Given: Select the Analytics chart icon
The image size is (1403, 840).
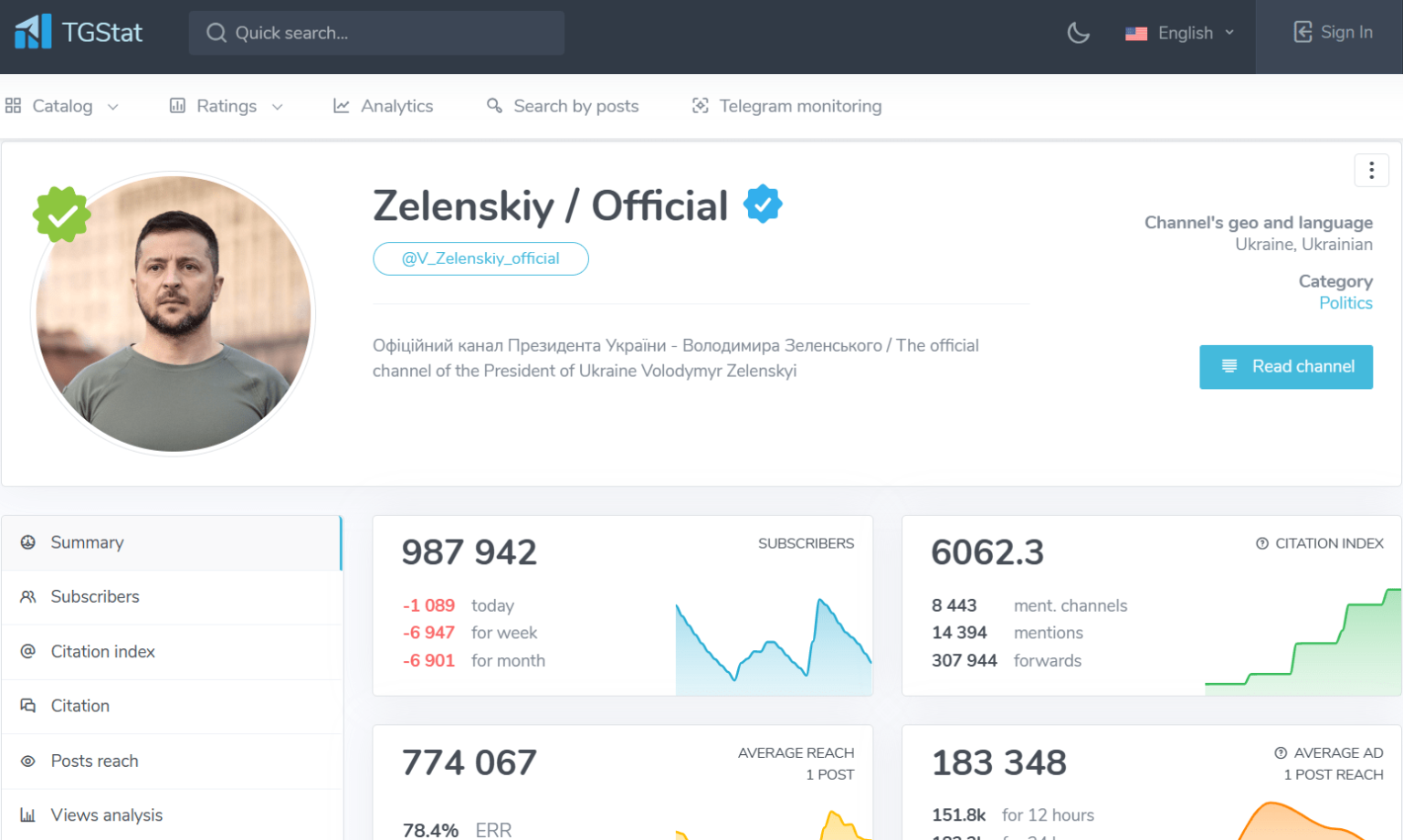Looking at the screenshot, I should (341, 106).
